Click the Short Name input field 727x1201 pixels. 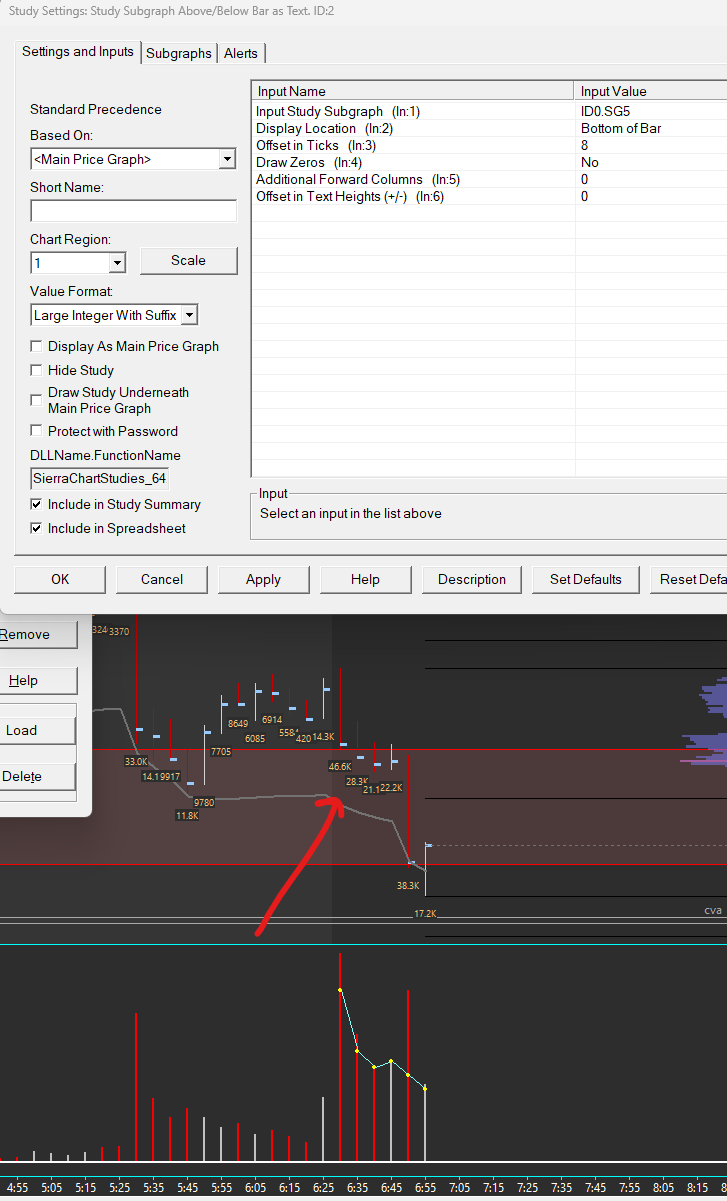point(134,211)
